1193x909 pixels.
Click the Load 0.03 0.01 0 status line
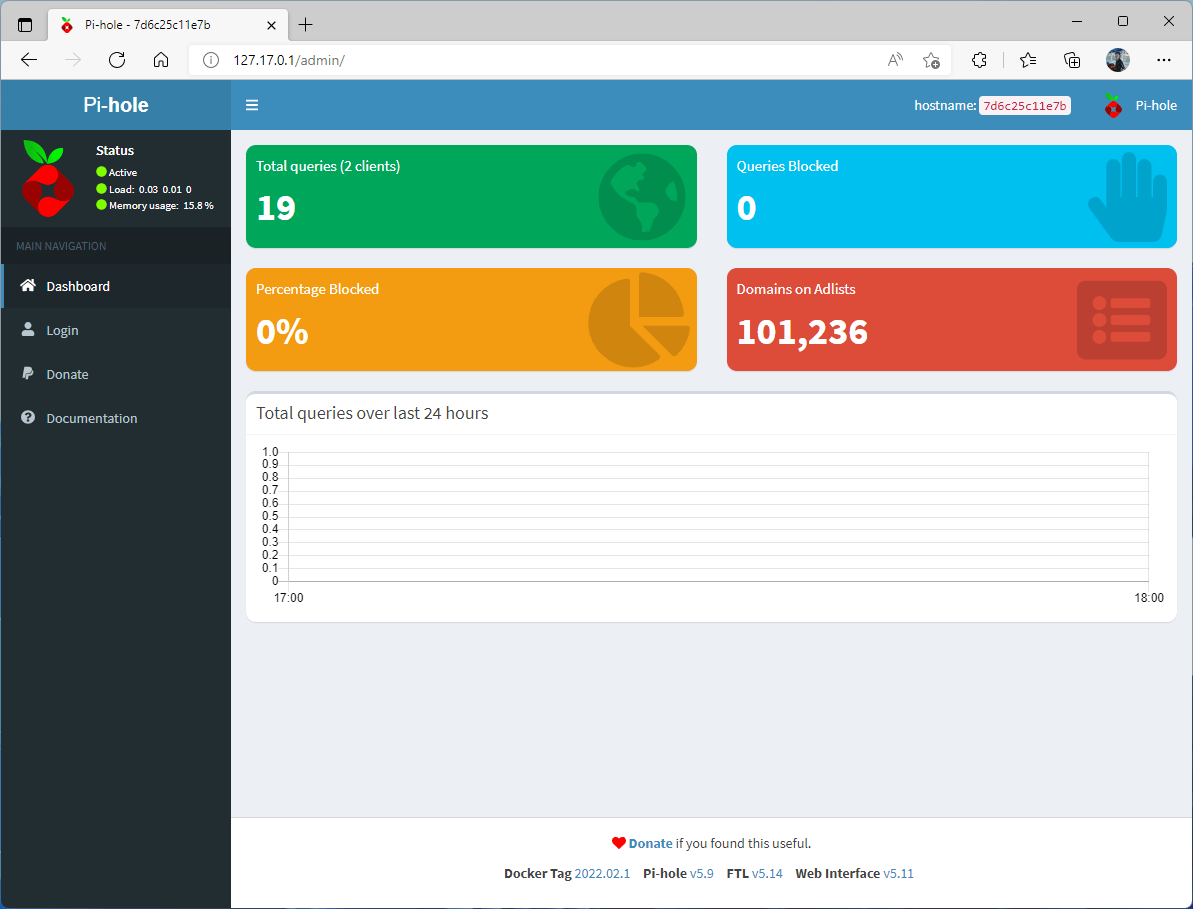pos(144,189)
